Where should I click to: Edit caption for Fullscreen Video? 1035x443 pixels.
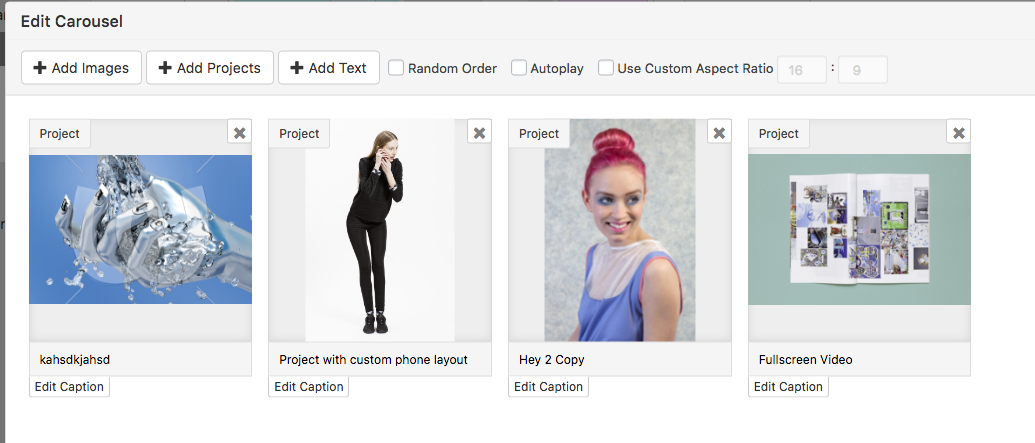coord(788,387)
